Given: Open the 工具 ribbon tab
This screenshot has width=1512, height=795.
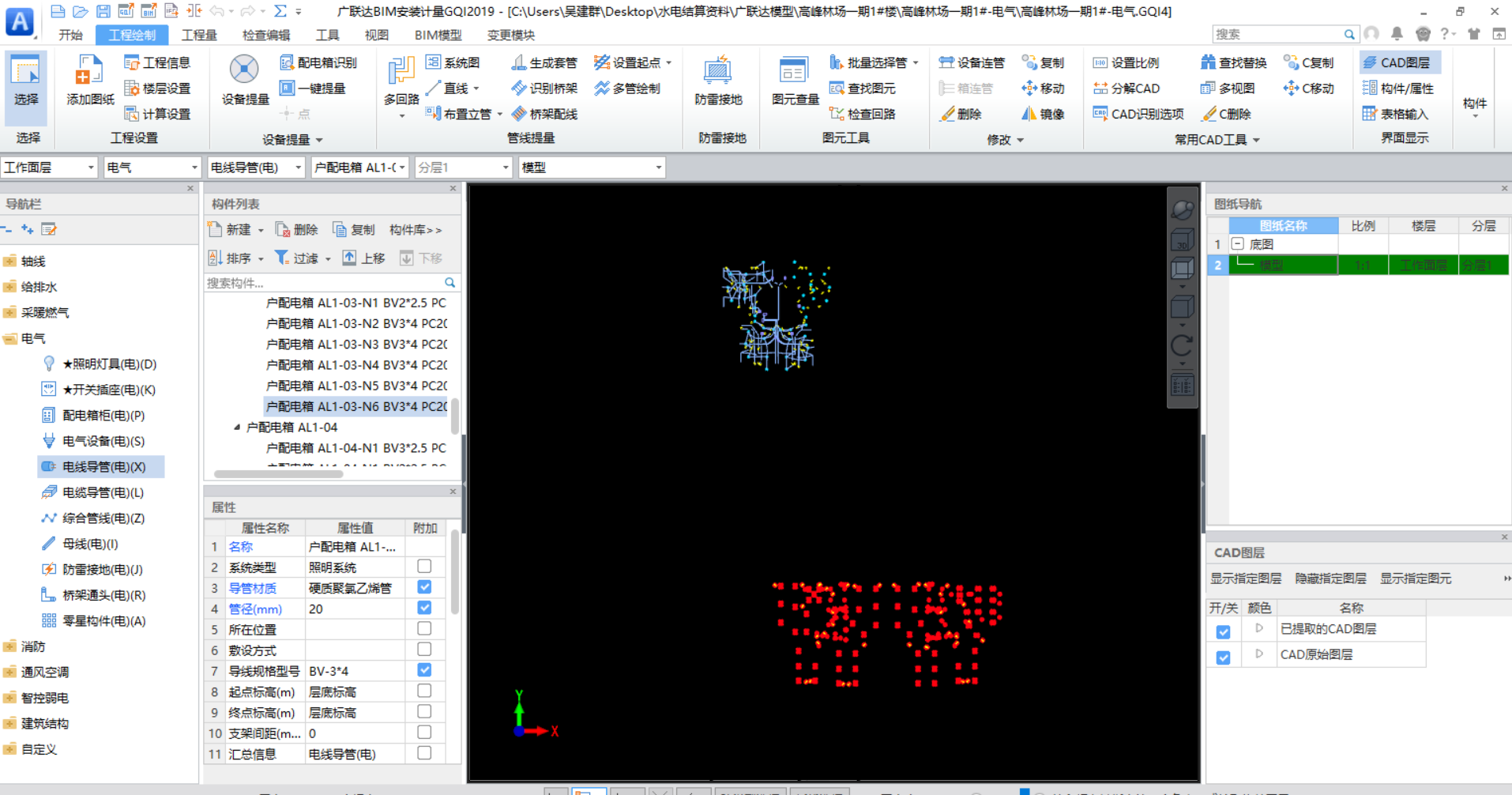Looking at the screenshot, I should click(327, 35).
